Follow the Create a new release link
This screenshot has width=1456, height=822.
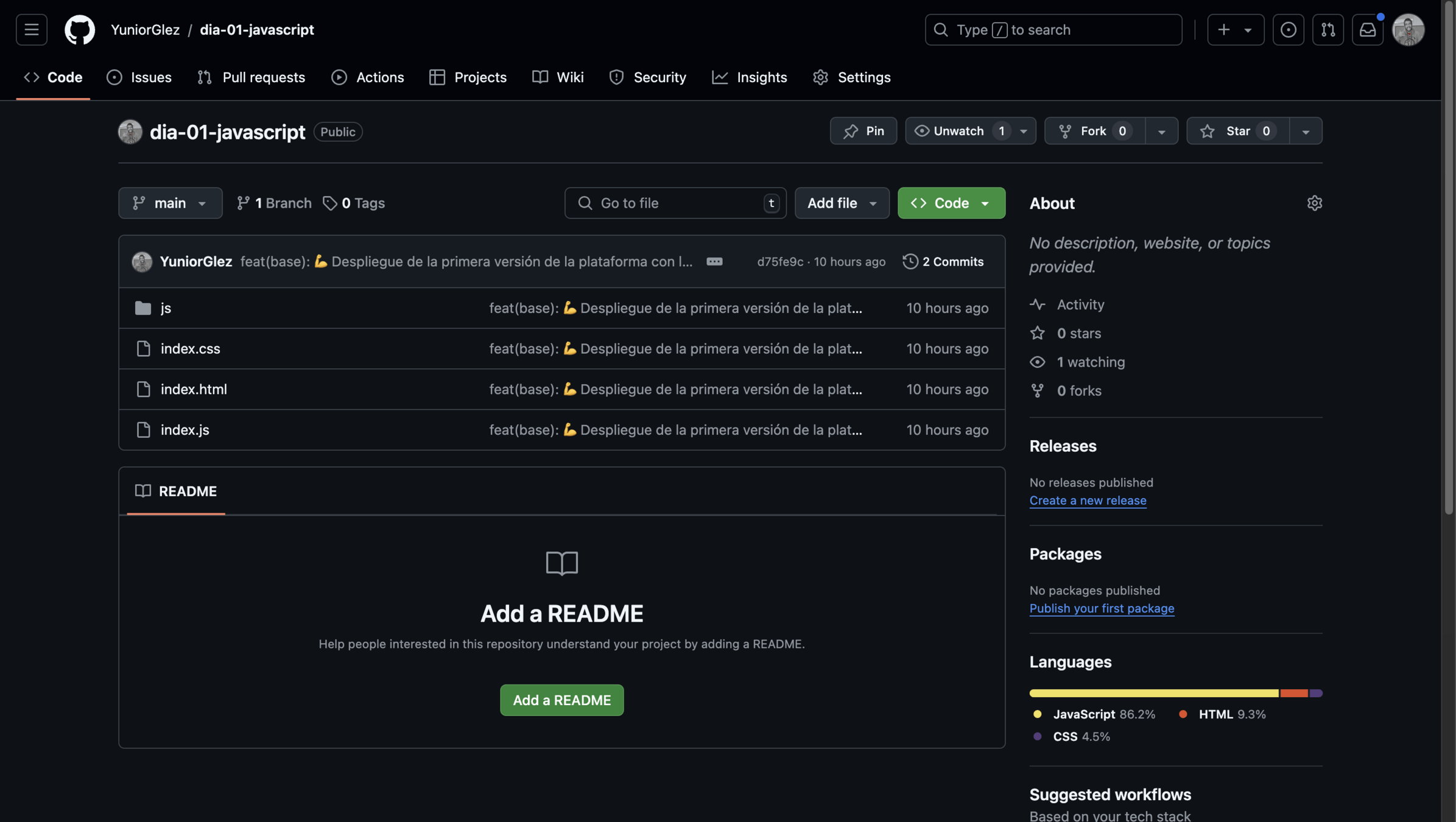point(1088,501)
